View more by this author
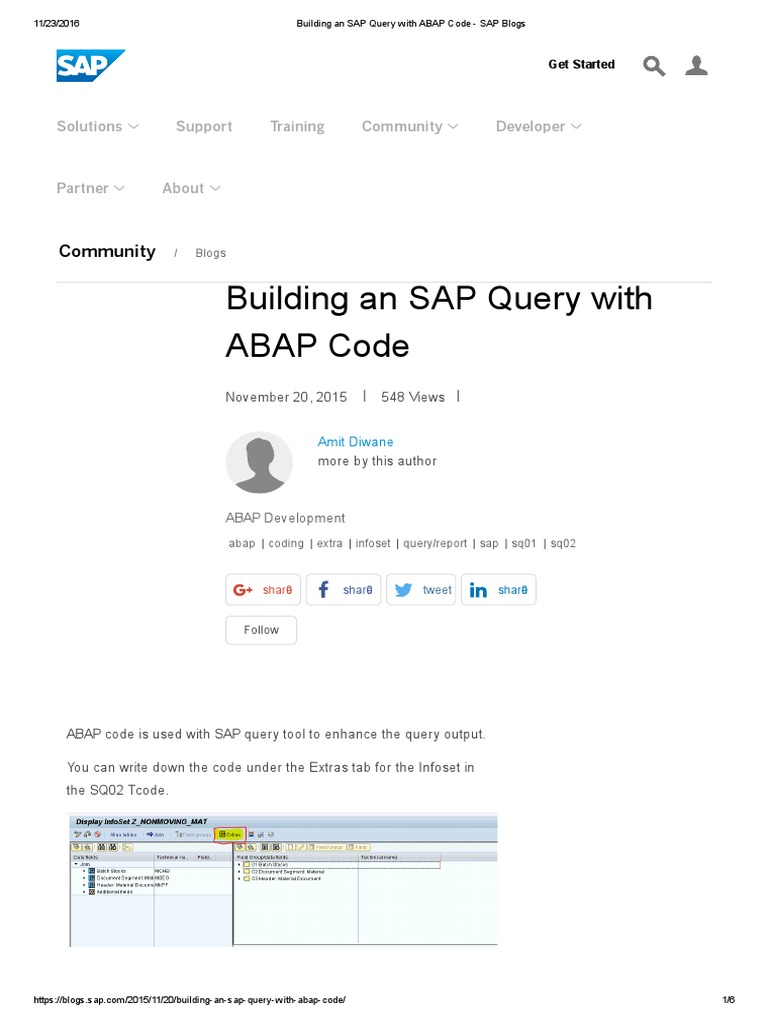 pyautogui.click(x=377, y=461)
